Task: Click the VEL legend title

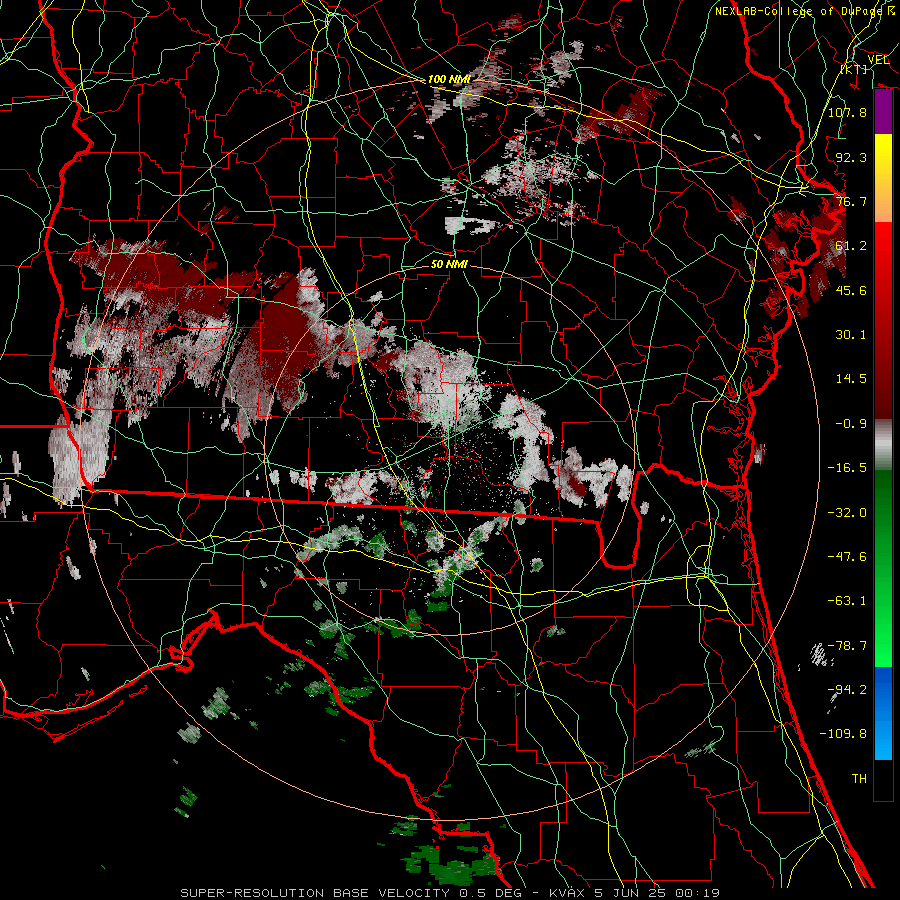Action: (879, 60)
